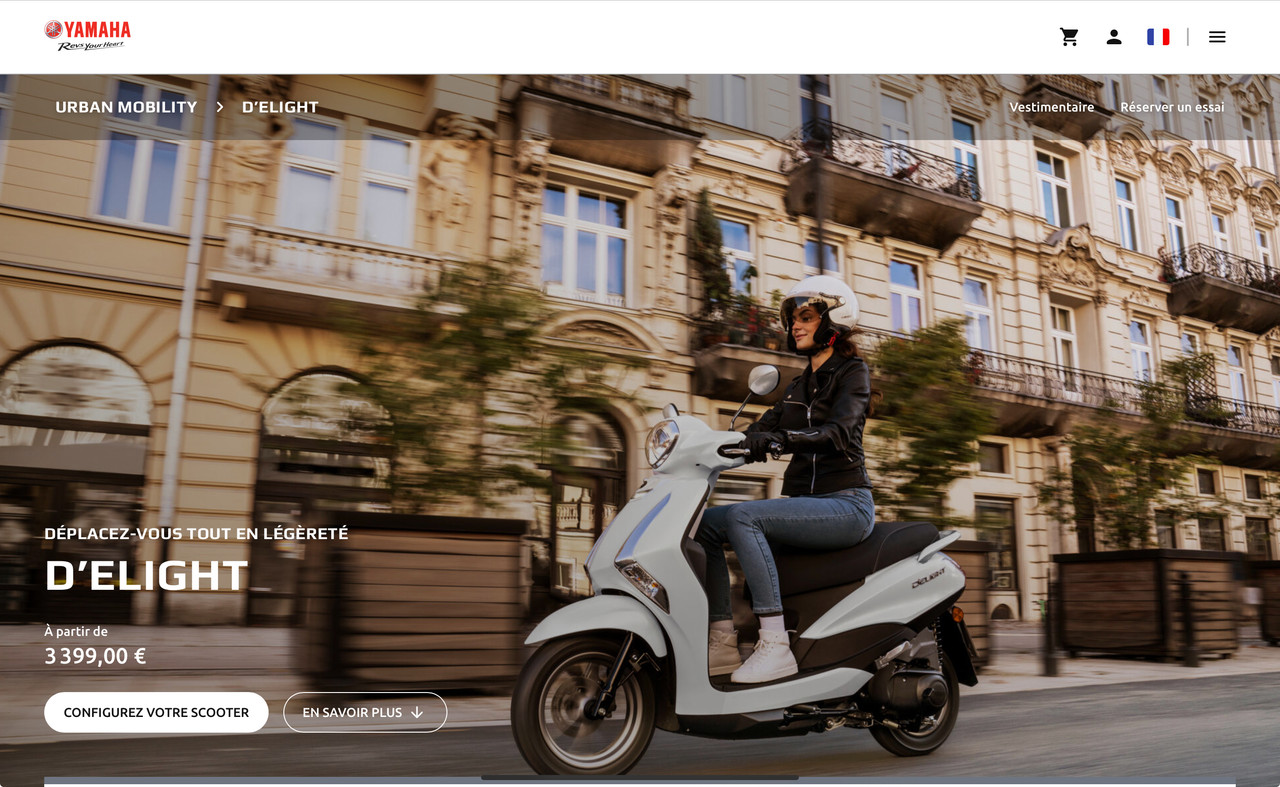This screenshot has height=787, width=1280.
Task: Click the D'ELIGHT hero title
Action: [146, 576]
